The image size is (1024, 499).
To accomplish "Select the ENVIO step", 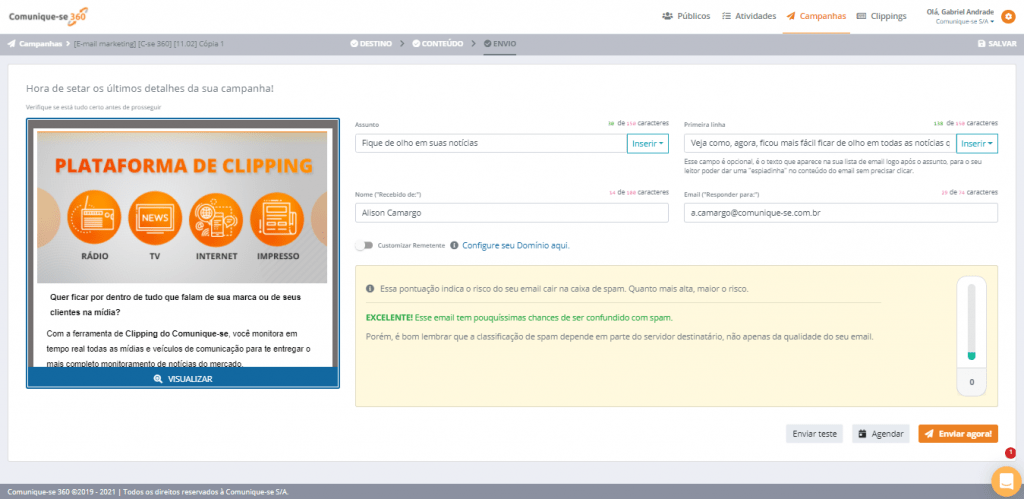I will click(x=500, y=44).
